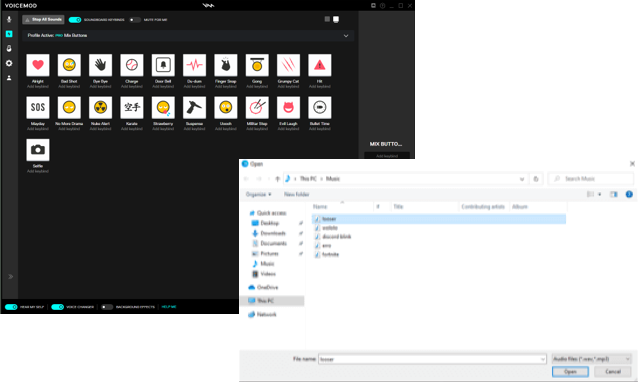This screenshot has width=638, height=382.
Task: Click Stop All Sounds button
Action: point(44,20)
